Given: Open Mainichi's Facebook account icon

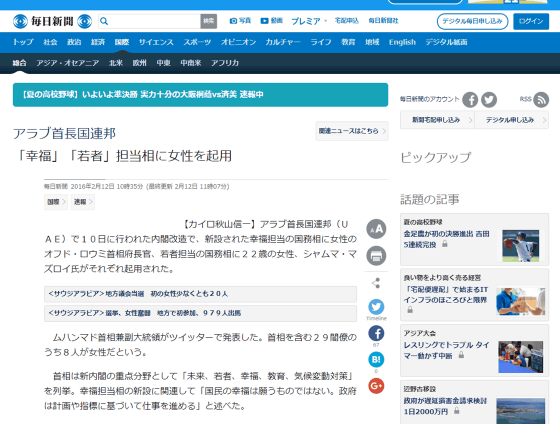Looking at the screenshot, I should click(x=470, y=100).
